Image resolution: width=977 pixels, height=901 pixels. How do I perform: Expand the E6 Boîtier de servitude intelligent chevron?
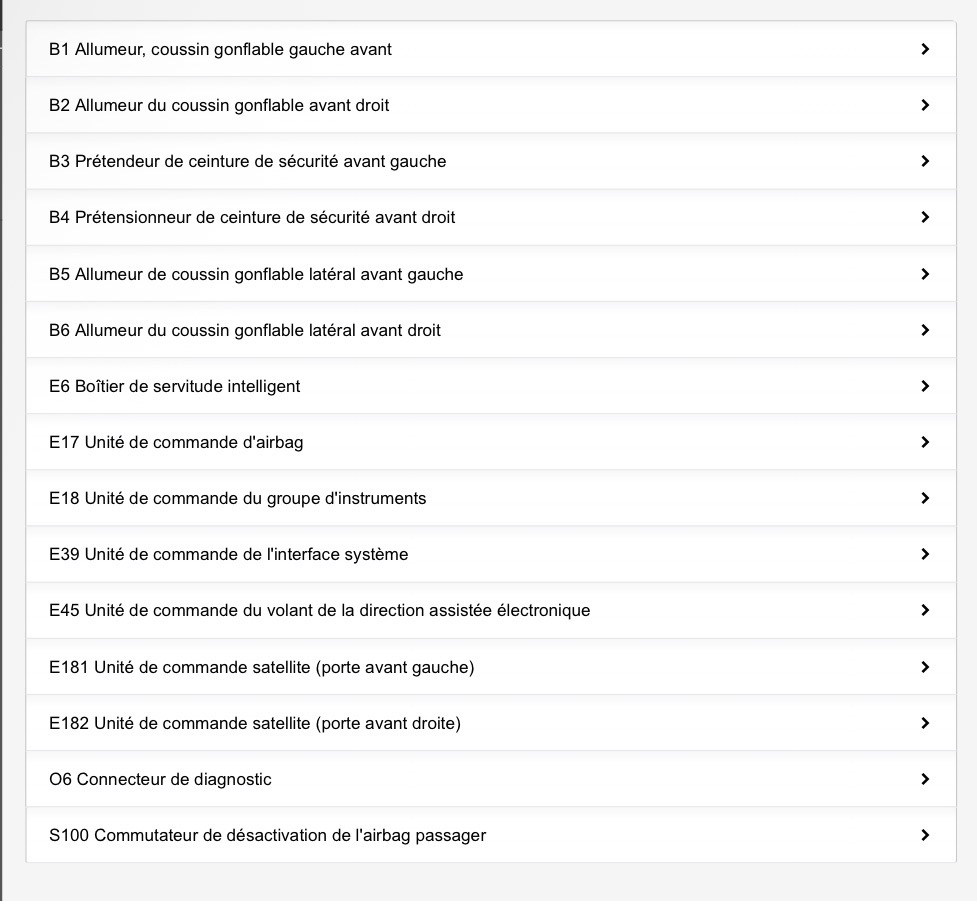tap(925, 386)
